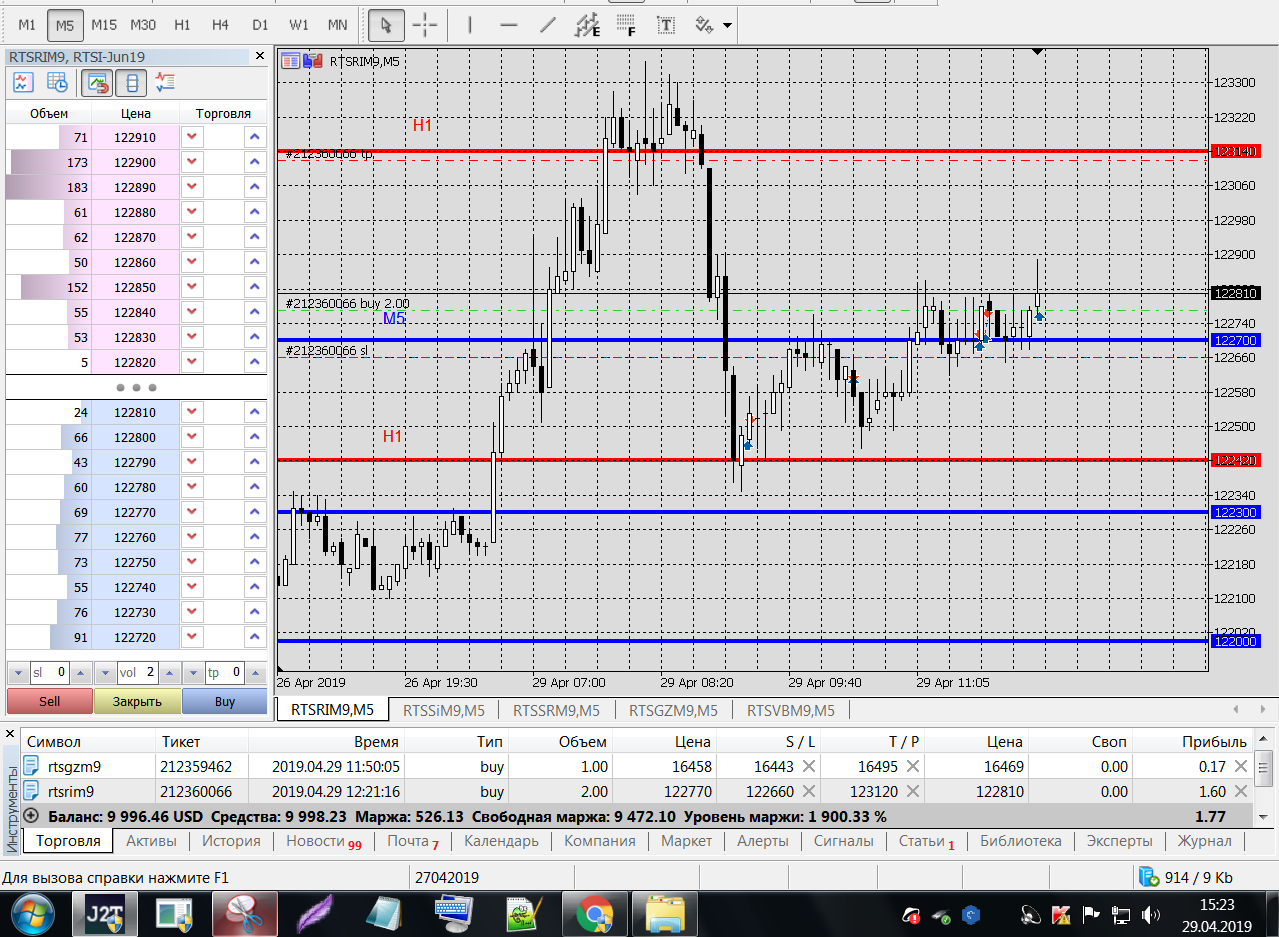This screenshot has width=1279, height=937.
Task: Toggle the D1 daily timeframe button
Action: coord(260,24)
